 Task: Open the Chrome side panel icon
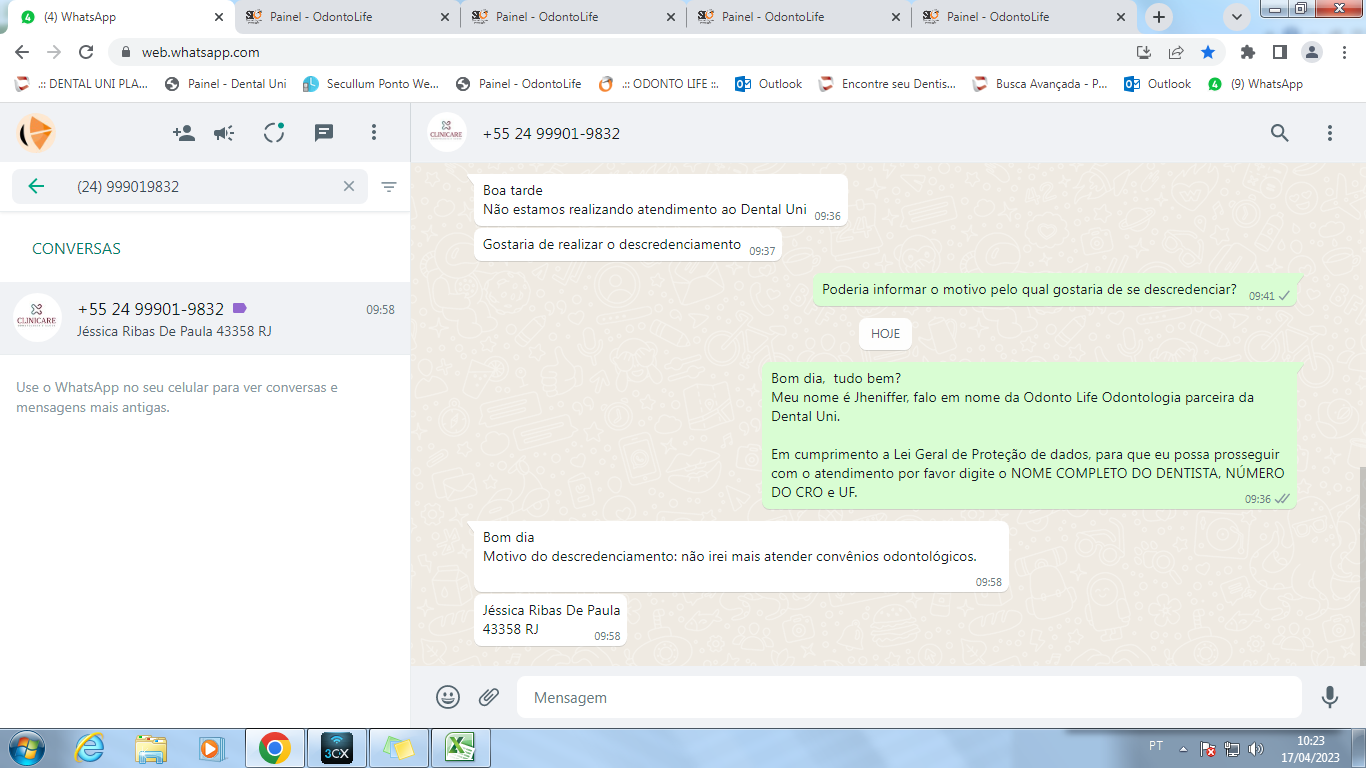[1279, 52]
